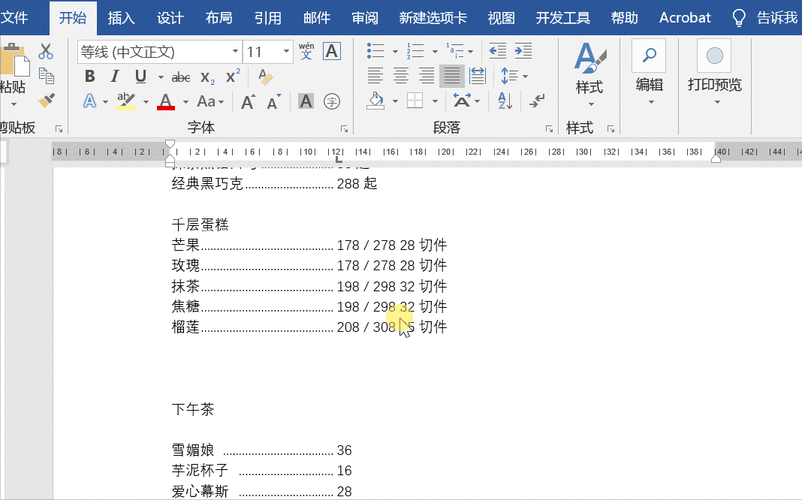The height and width of the screenshot is (500, 802).
Task: Click the Multilevel List icon
Action: [x=455, y=51]
